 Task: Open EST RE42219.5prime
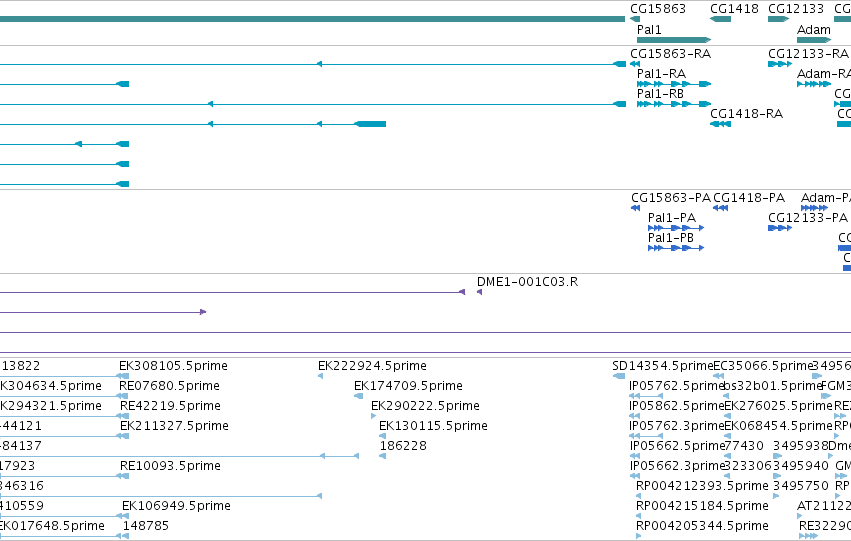170,406
